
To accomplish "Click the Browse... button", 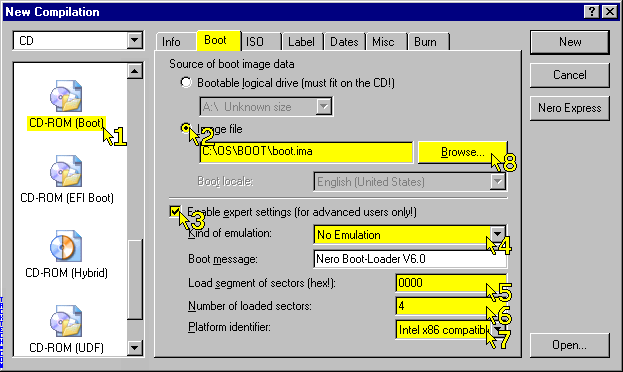I will coord(462,152).
